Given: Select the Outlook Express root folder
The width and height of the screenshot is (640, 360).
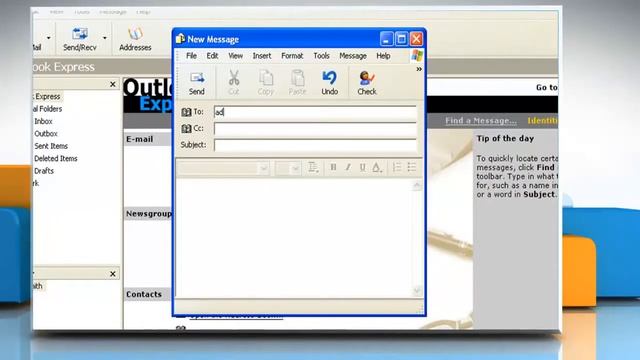Looking at the screenshot, I should click(47, 97).
